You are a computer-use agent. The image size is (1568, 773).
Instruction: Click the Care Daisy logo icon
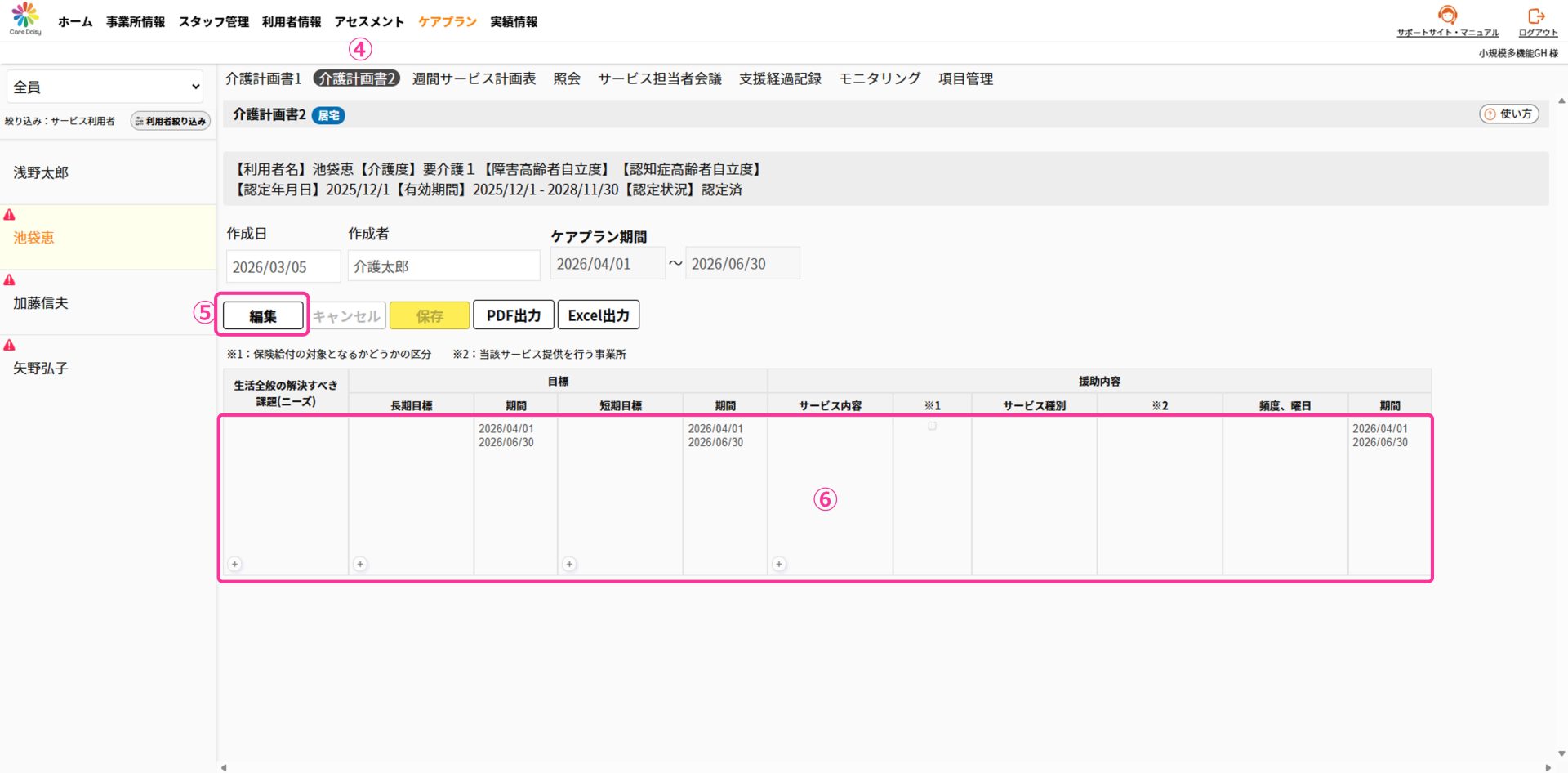coord(25,17)
